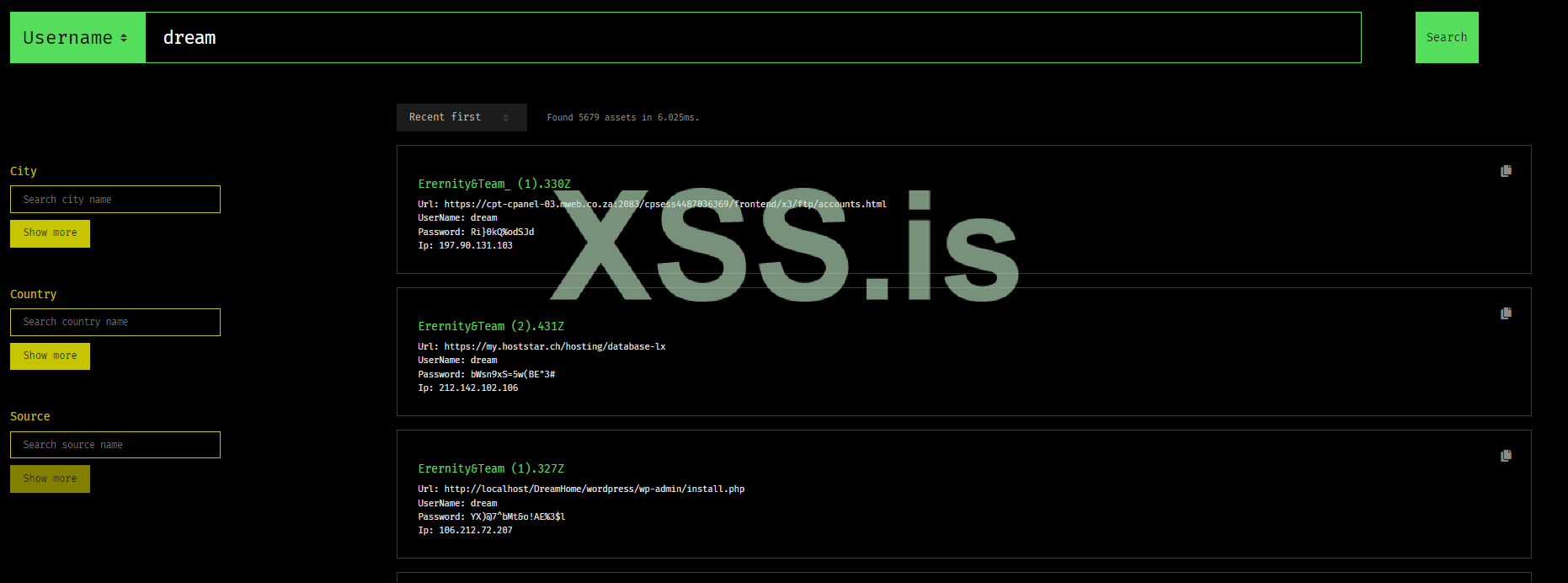Select the localhost DreamHome install.php URL

(595, 489)
